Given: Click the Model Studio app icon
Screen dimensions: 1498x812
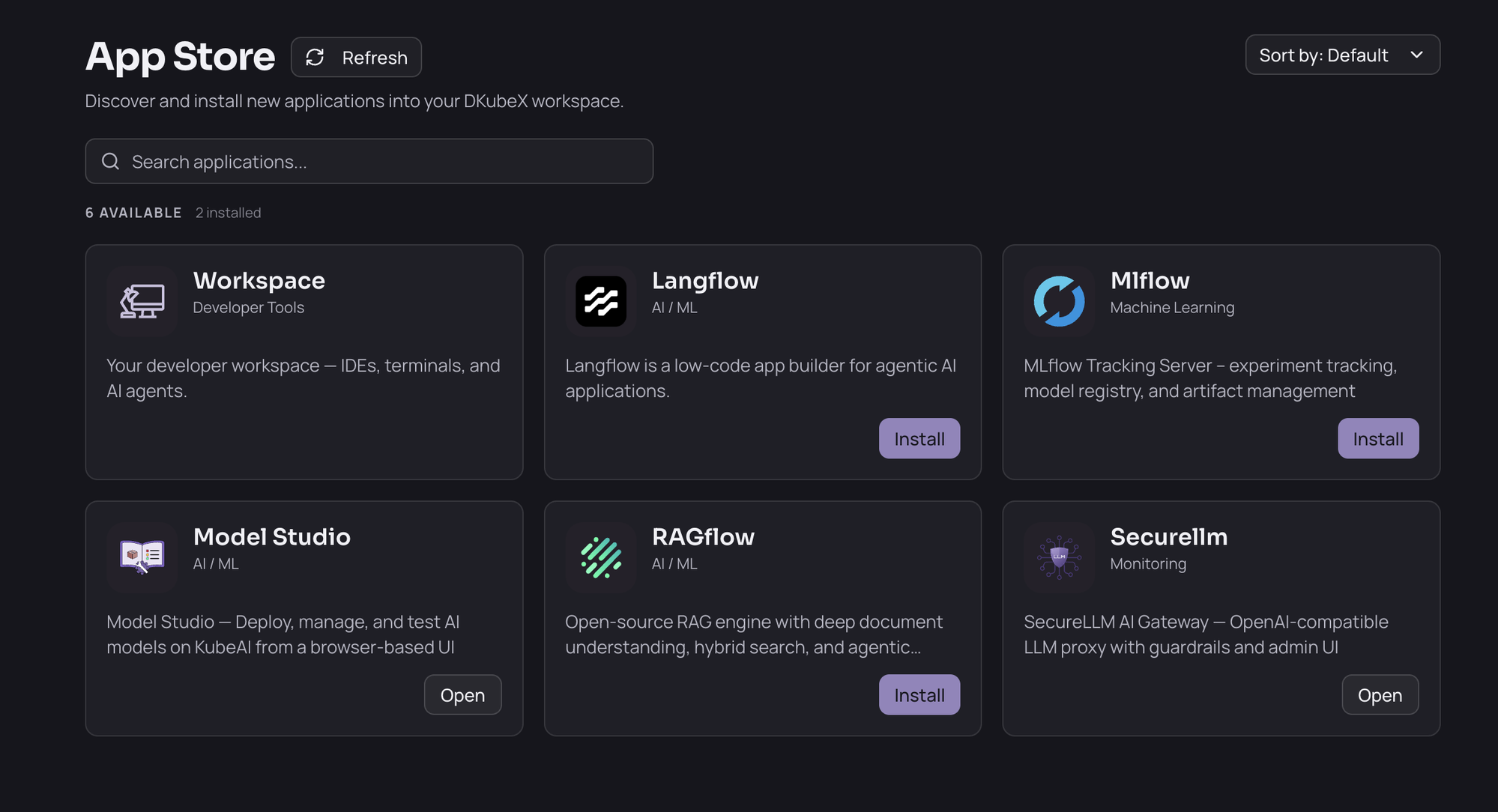Looking at the screenshot, I should [x=142, y=557].
